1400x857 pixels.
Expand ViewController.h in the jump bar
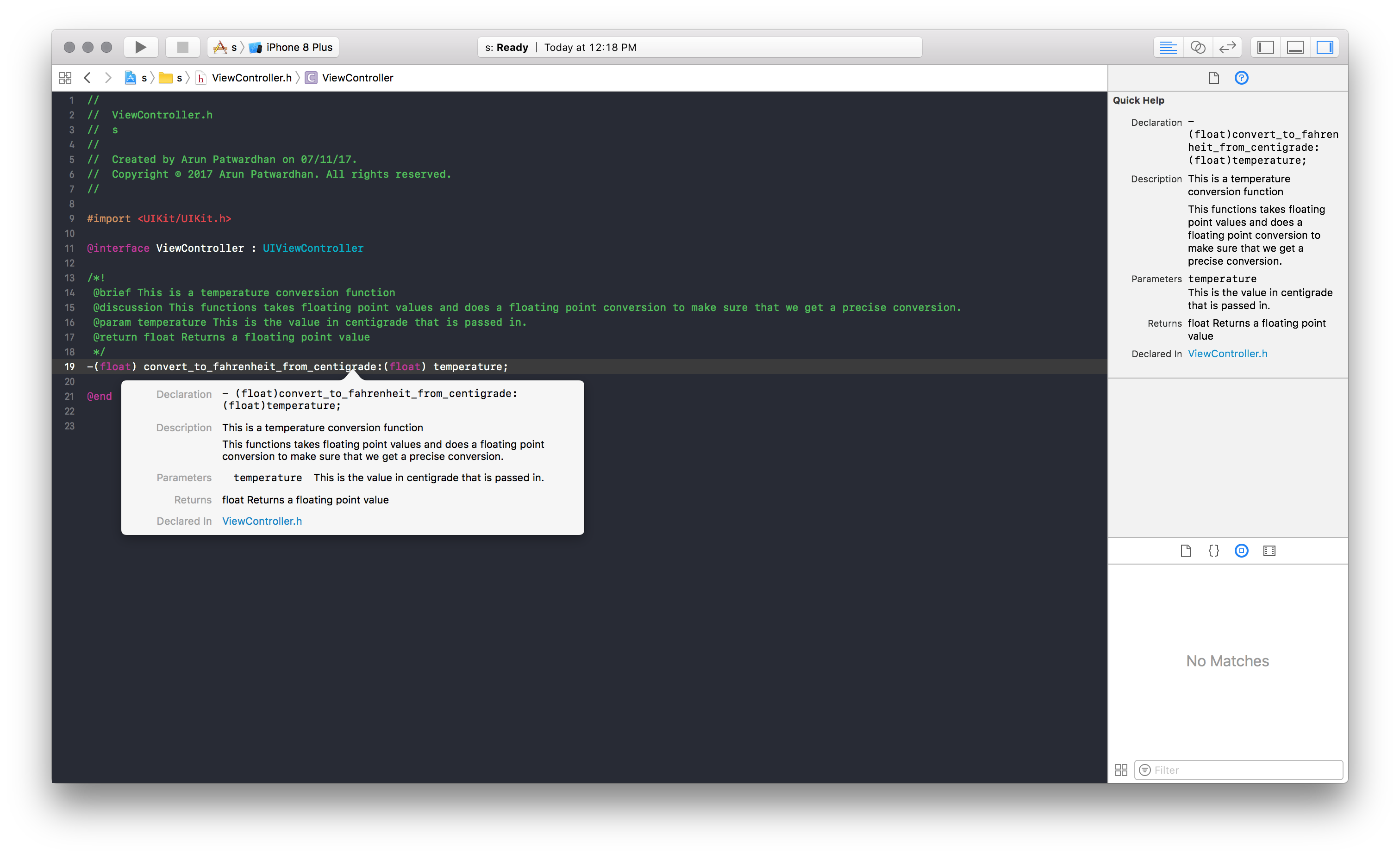[251, 78]
